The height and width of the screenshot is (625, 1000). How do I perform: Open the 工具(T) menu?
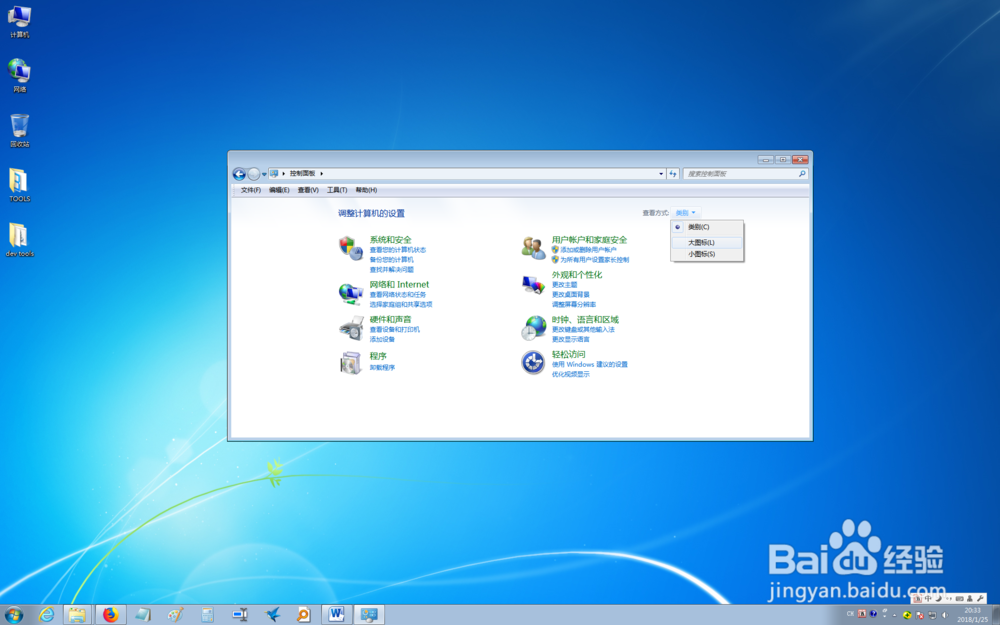tap(337, 190)
